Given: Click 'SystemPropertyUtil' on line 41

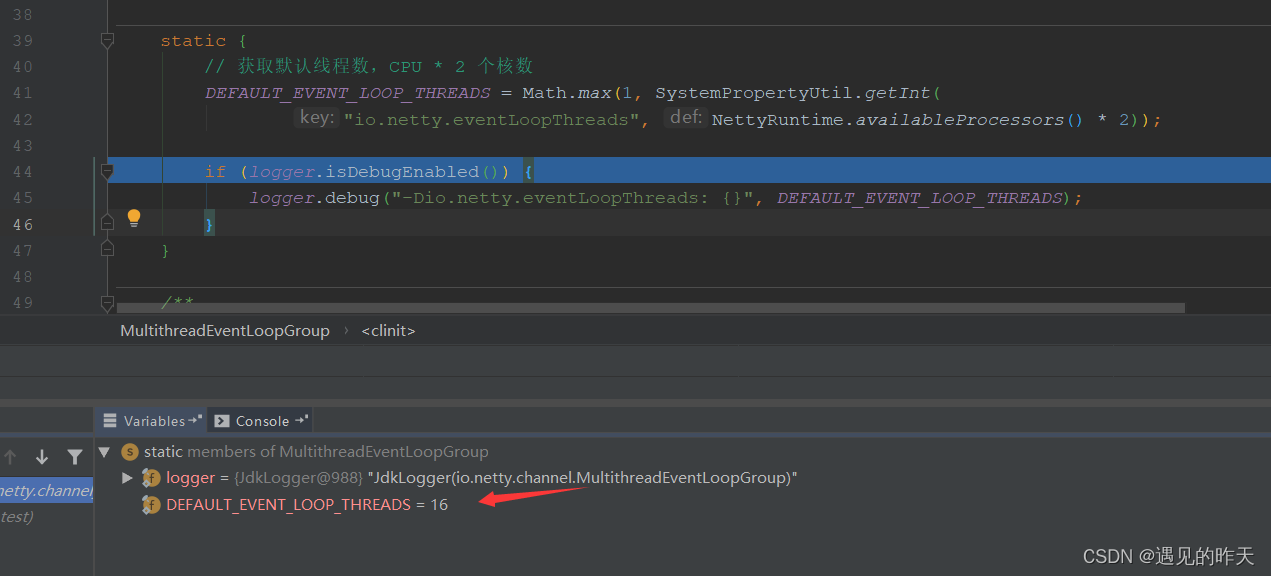Looking at the screenshot, I should [755, 93].
